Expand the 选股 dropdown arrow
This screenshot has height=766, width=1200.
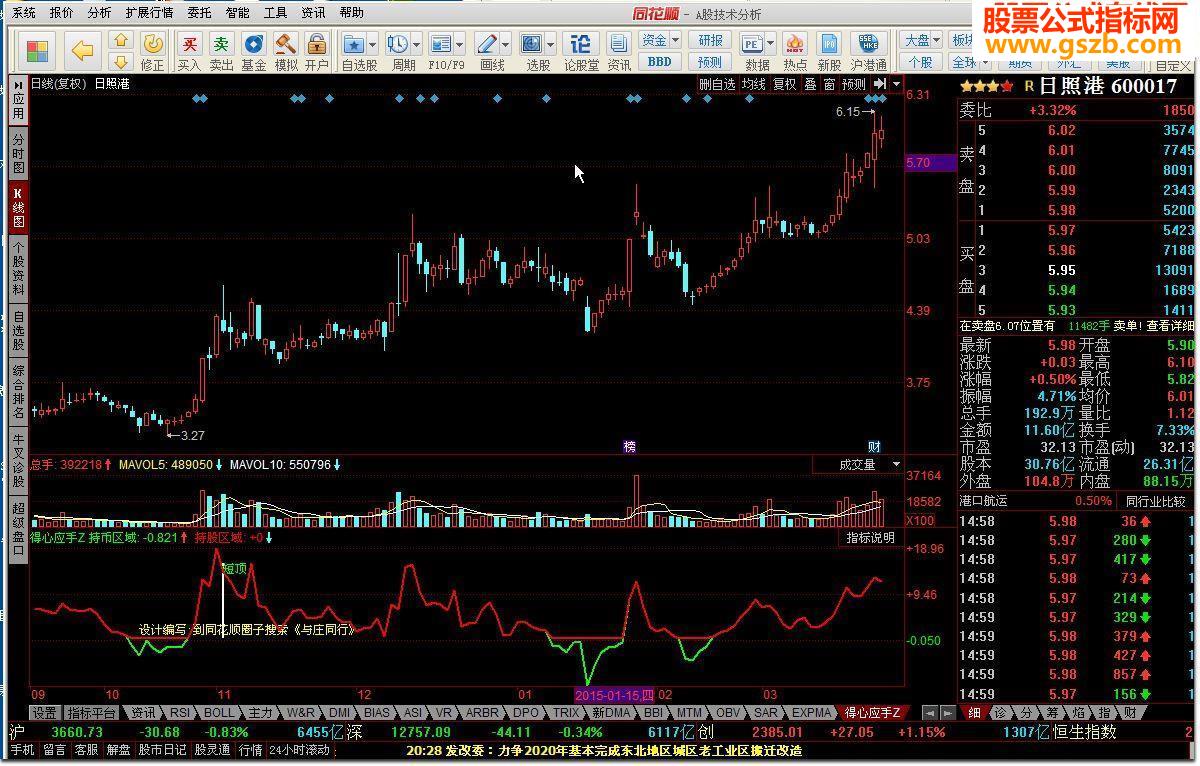point(551,44)
